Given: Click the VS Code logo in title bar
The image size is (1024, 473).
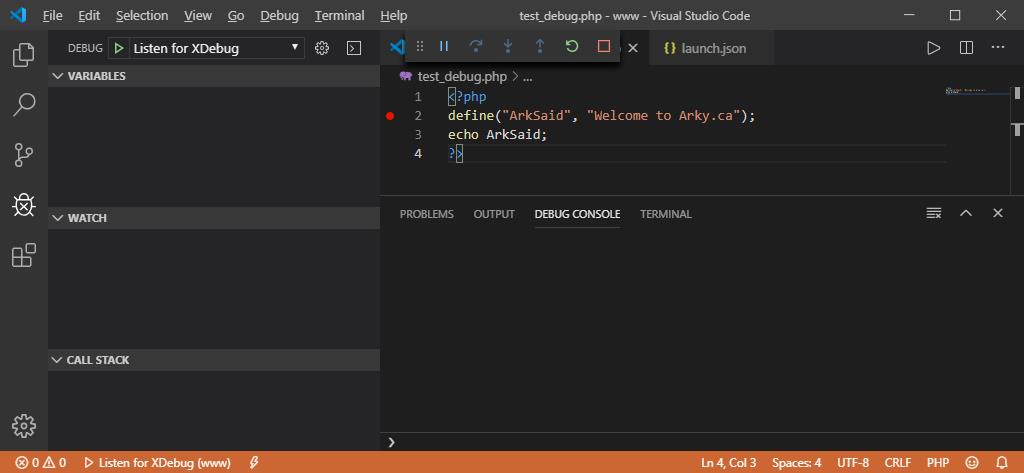Looking at the screenshot, I should (18, 15).
